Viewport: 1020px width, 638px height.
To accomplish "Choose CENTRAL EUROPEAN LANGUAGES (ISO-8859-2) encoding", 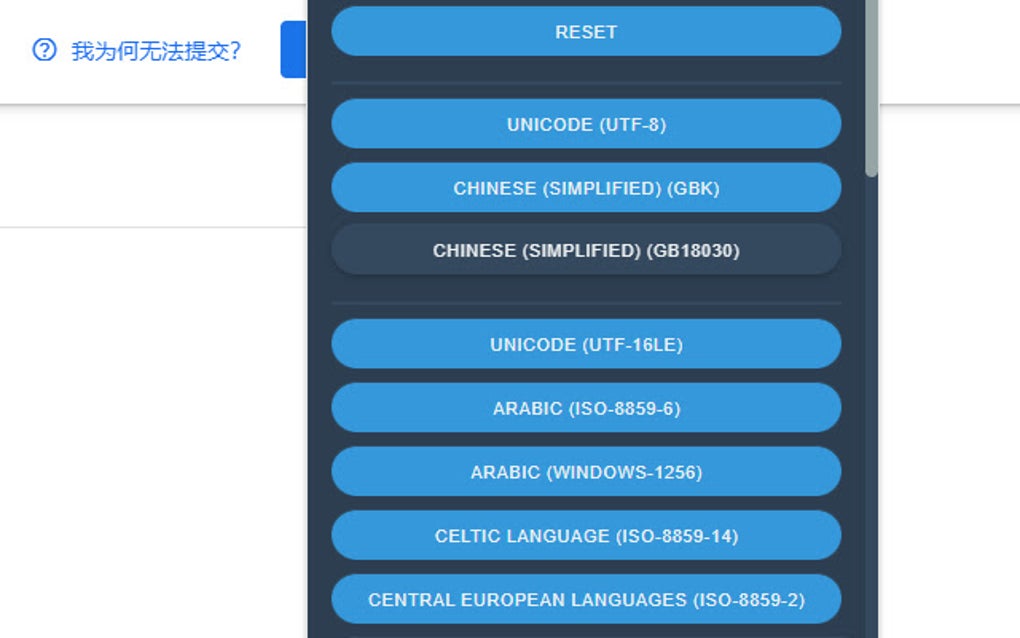I will click(586, 600).
